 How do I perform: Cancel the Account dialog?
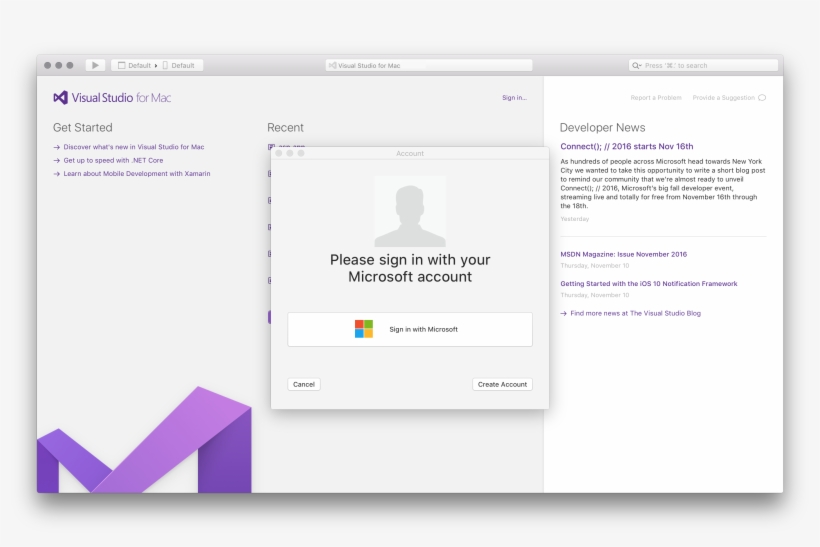click(x=304, y=384)
